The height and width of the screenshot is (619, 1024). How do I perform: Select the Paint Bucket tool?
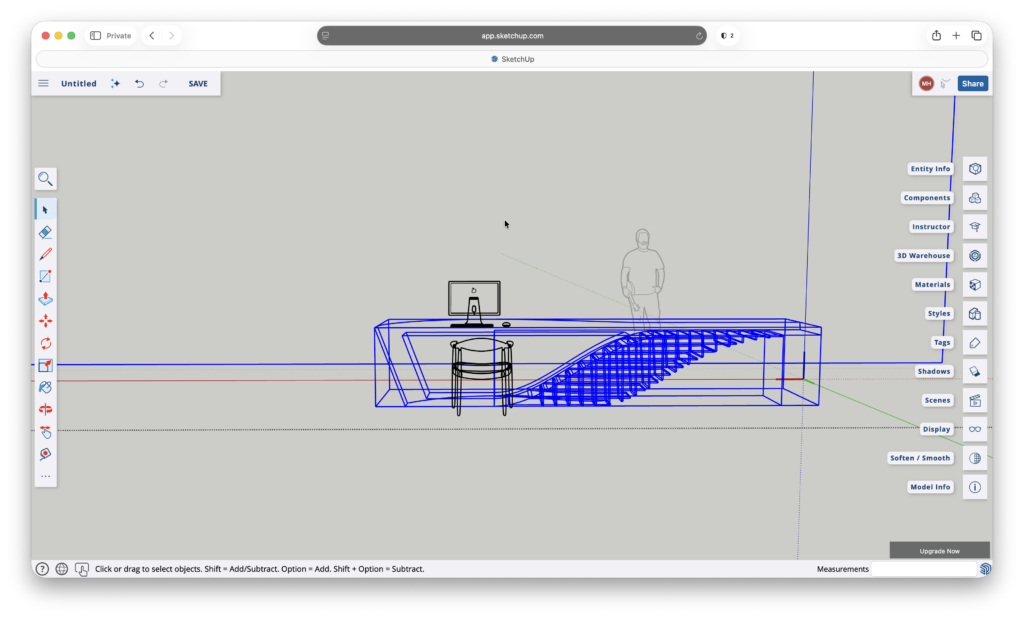[45, 388]
